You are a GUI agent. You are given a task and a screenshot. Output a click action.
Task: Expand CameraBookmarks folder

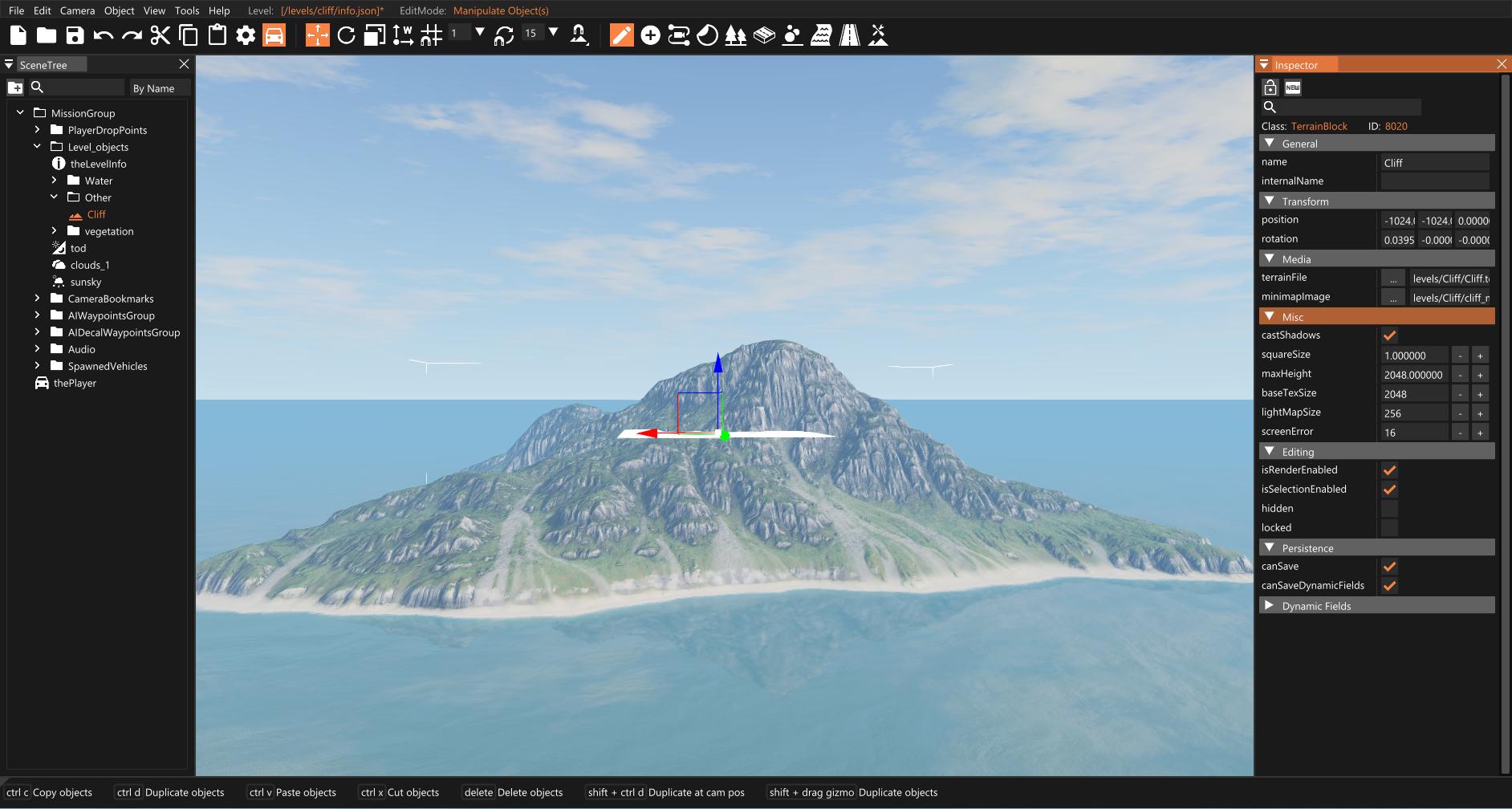click(x=37, y=298)
